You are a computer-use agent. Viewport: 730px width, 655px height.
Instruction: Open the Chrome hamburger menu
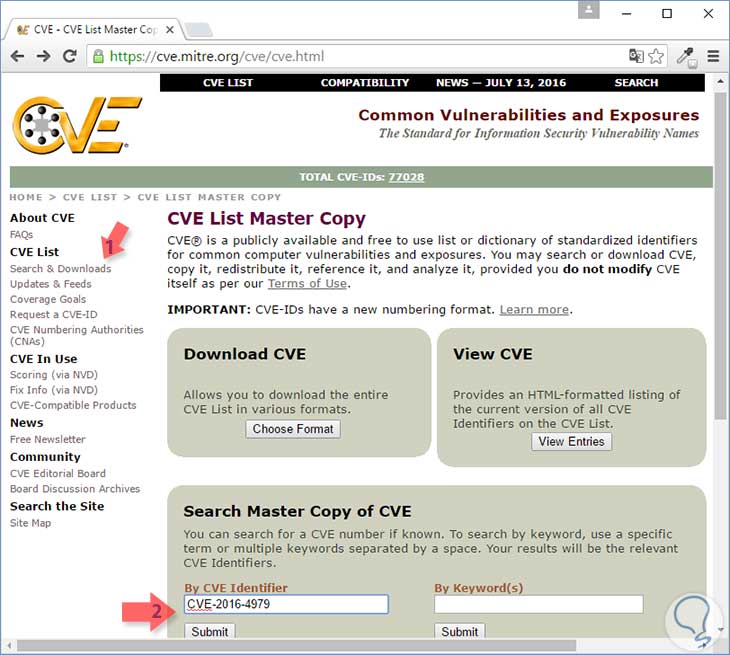[713, 56]
